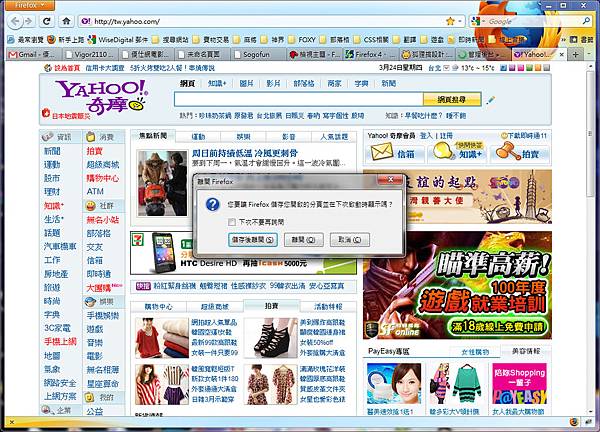The height and width of the screenshot is (432, 600).
Task: Switch to the Vigor2110 tab
Action: pos(91,54)
